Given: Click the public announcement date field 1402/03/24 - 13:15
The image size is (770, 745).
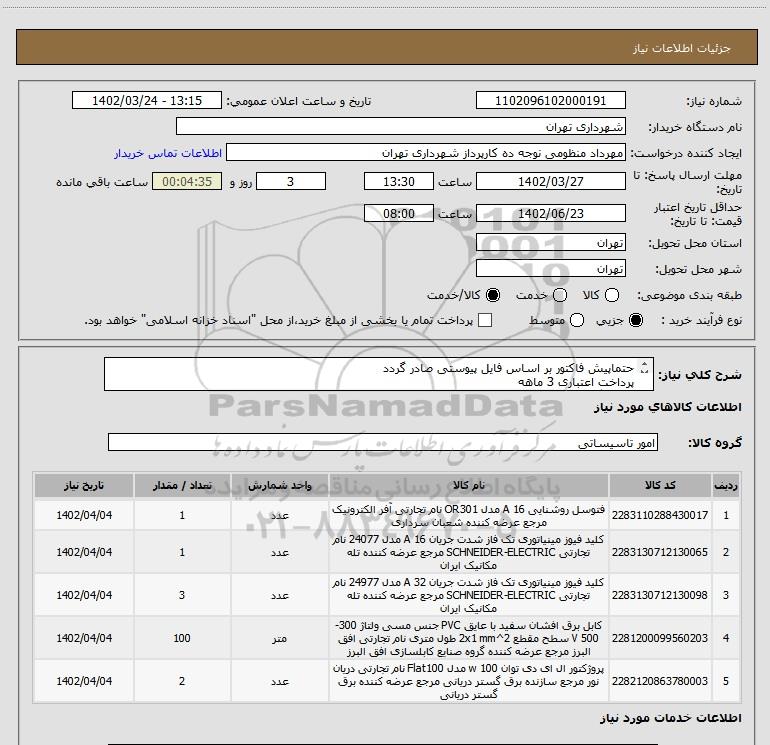Looking at the screenshot, I should [147, 100].
